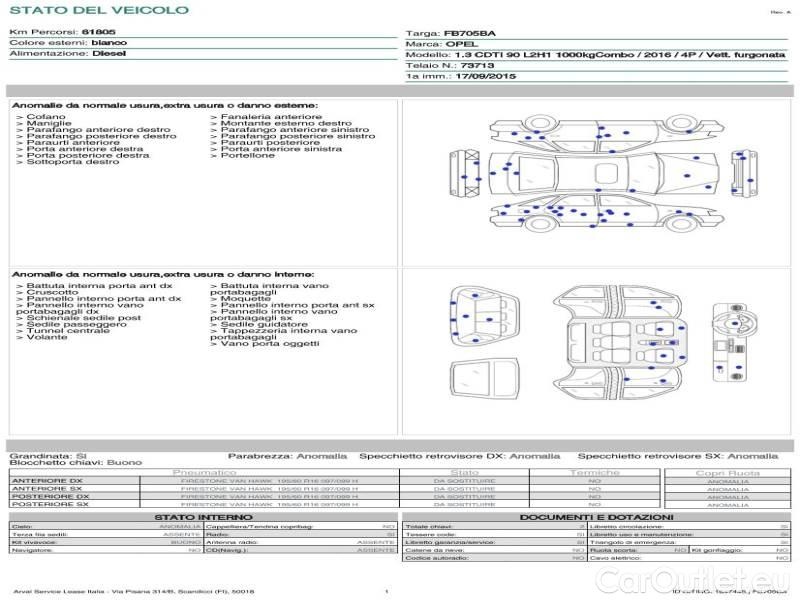The width and height of the screenshot is (800, 600).
Task: Select the Km Percorsi value 81805
Action: click(98, 32)
